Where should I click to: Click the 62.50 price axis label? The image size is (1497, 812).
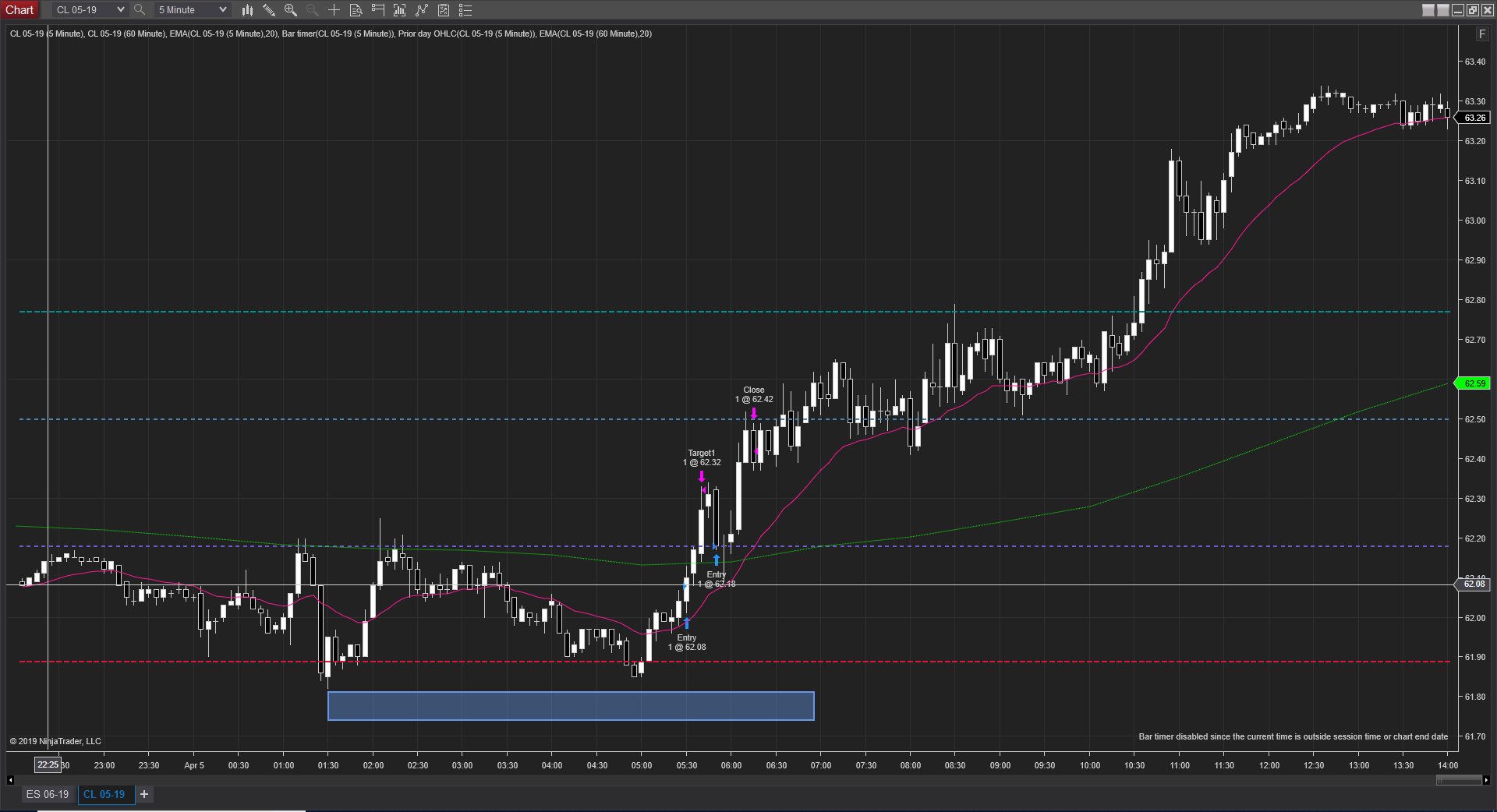1475,419
